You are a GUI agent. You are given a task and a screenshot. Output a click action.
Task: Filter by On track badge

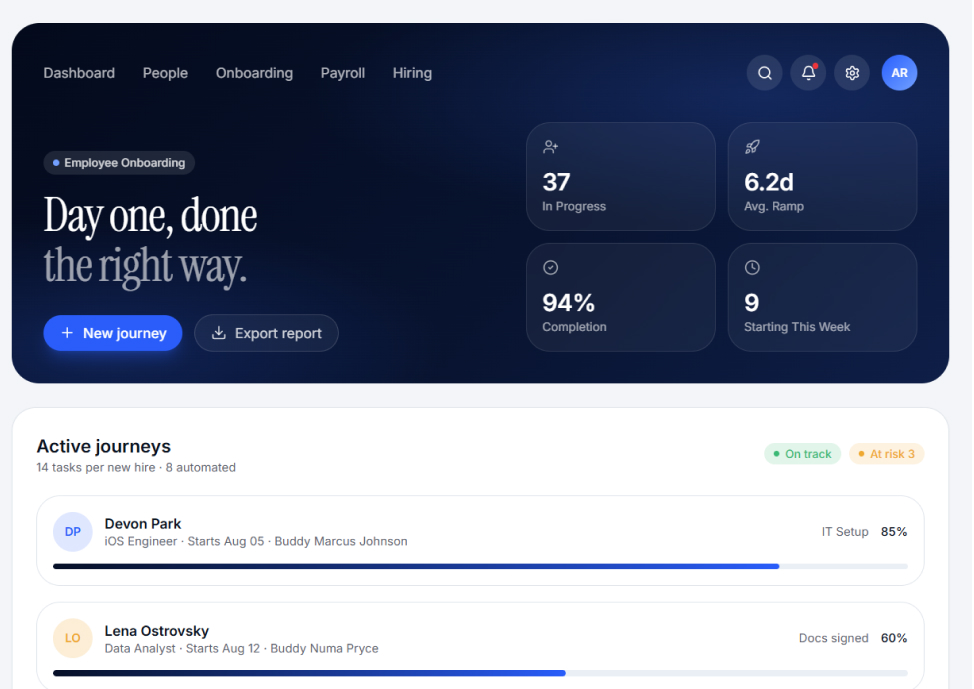[x=802, y=454]
